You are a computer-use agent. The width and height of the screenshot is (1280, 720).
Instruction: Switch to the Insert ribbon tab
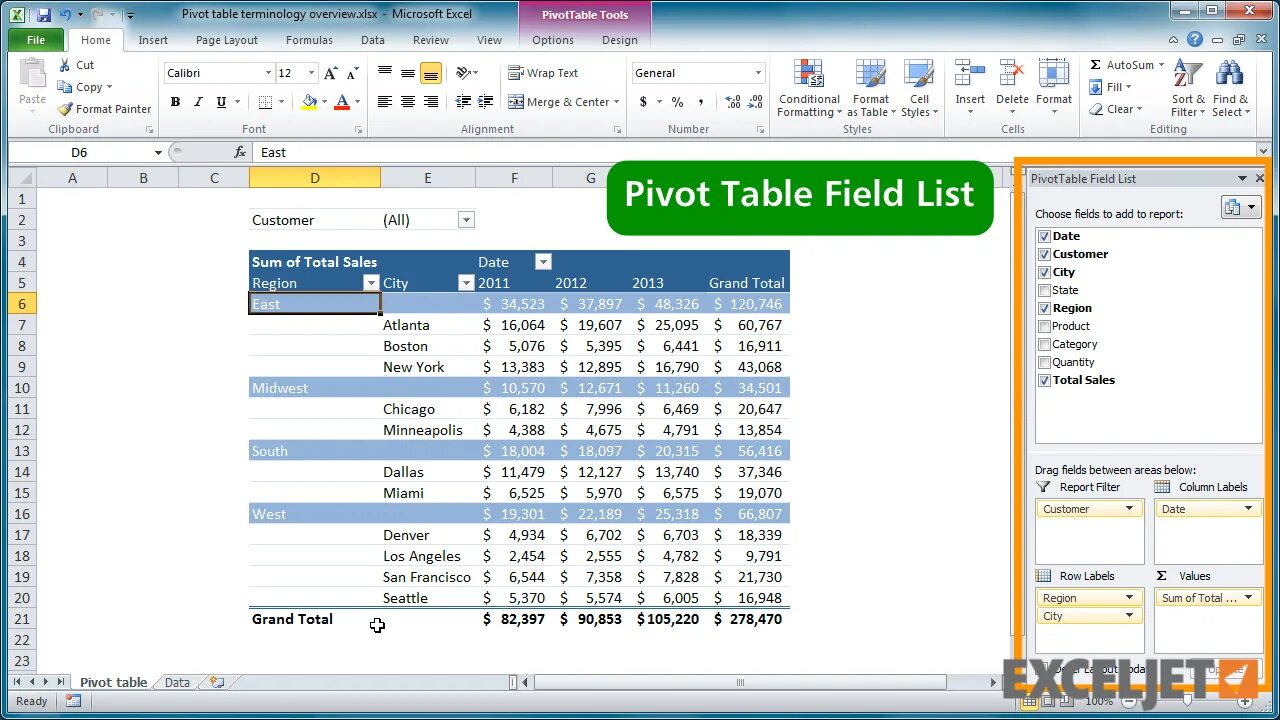[x=153, y=40]
